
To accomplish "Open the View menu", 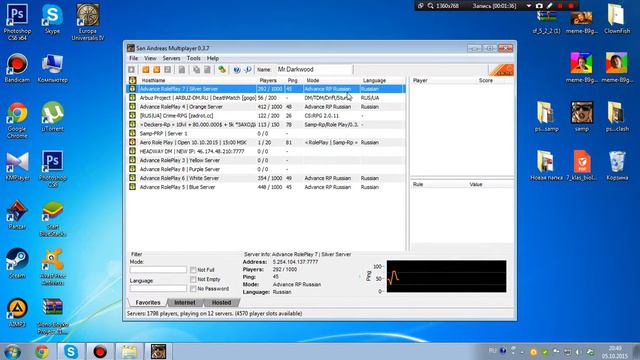I will pos(150,58).
